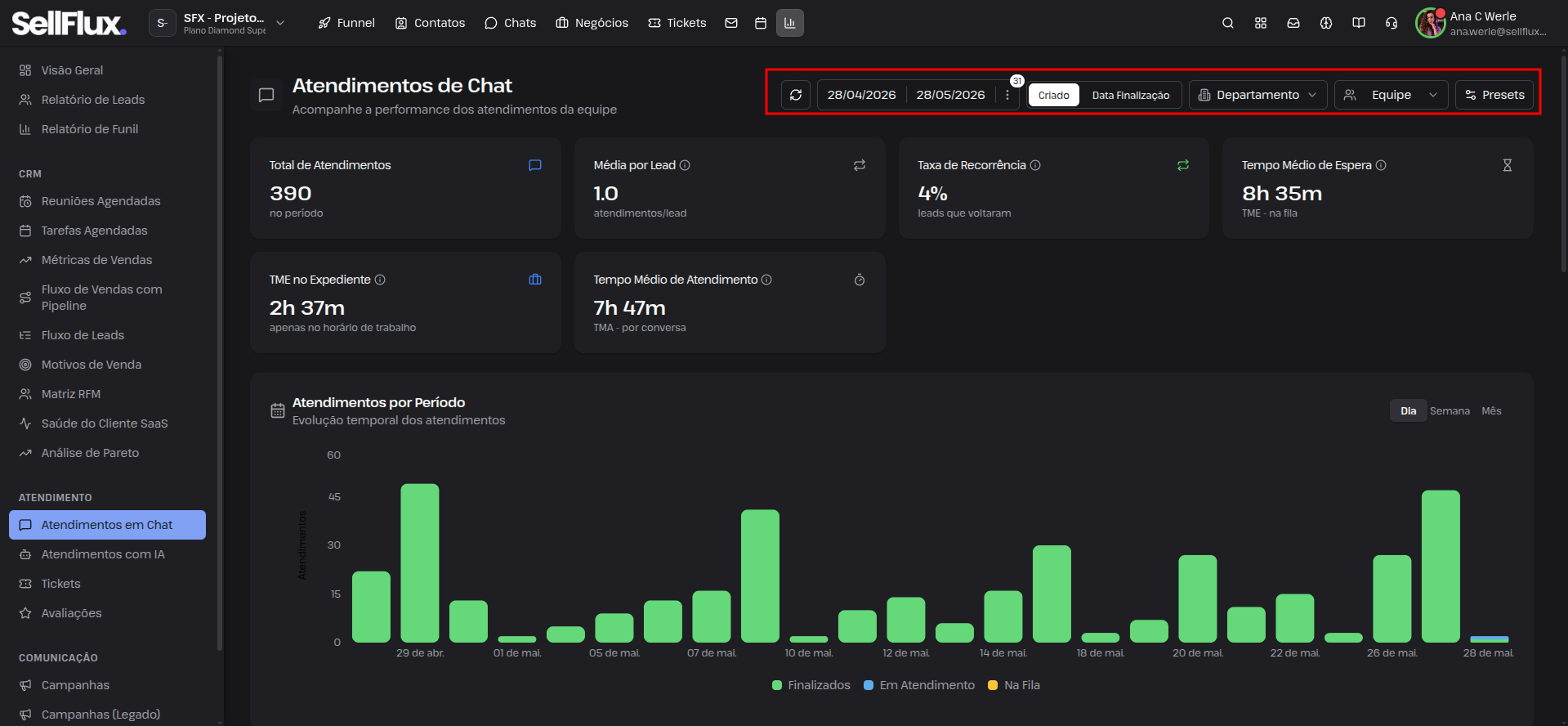Image resolution: width=1568 pixels, height=726 pixels.
Task: Click the info icon next to Taxa de Recorrência
Action: (x=1035, y=165)
